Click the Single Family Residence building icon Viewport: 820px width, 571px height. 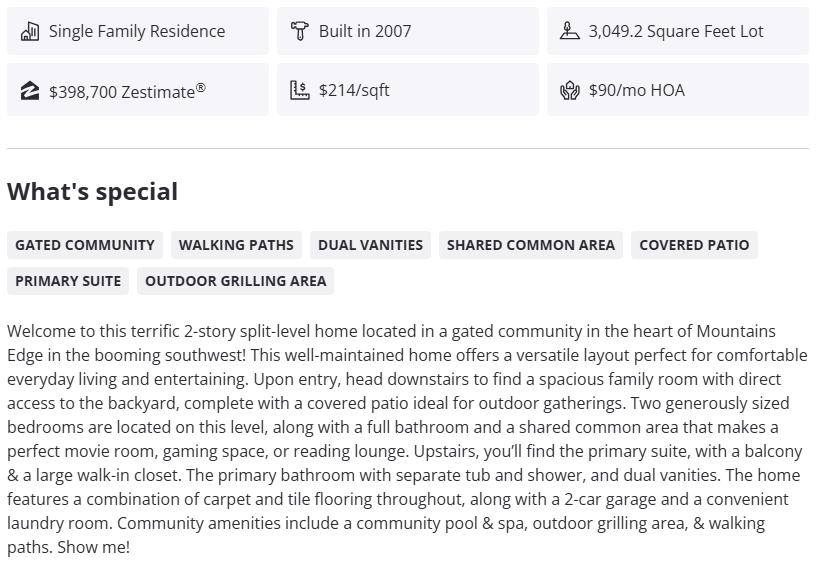coord(29,31)
